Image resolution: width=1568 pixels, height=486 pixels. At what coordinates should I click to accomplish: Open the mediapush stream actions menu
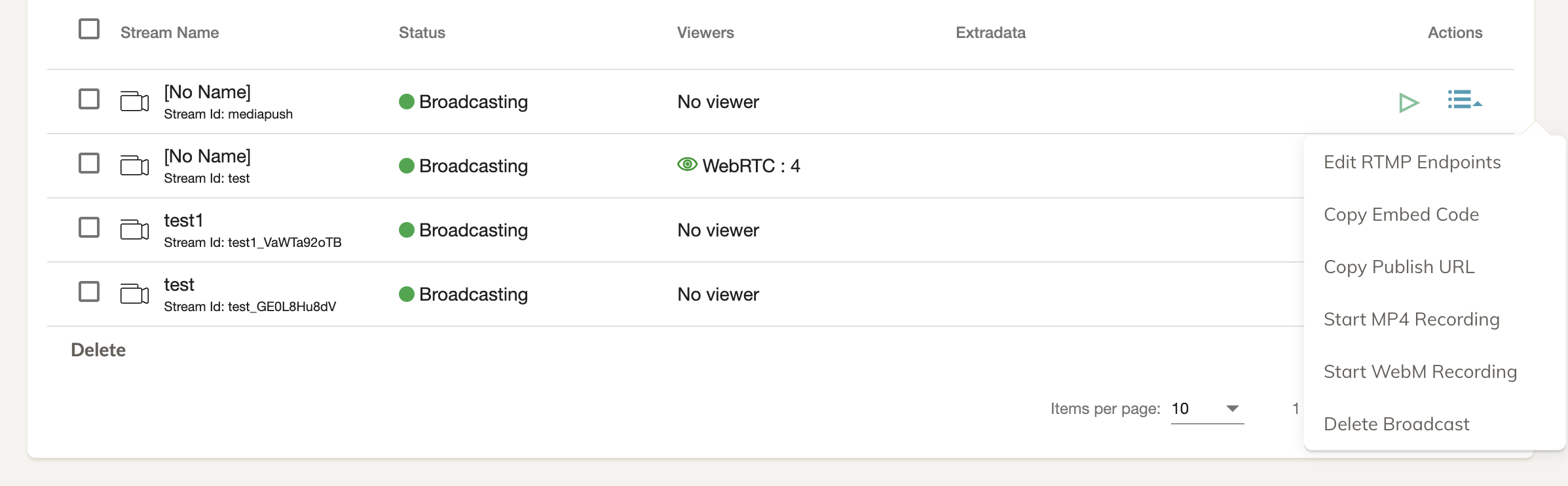[x=1464, y=100]
